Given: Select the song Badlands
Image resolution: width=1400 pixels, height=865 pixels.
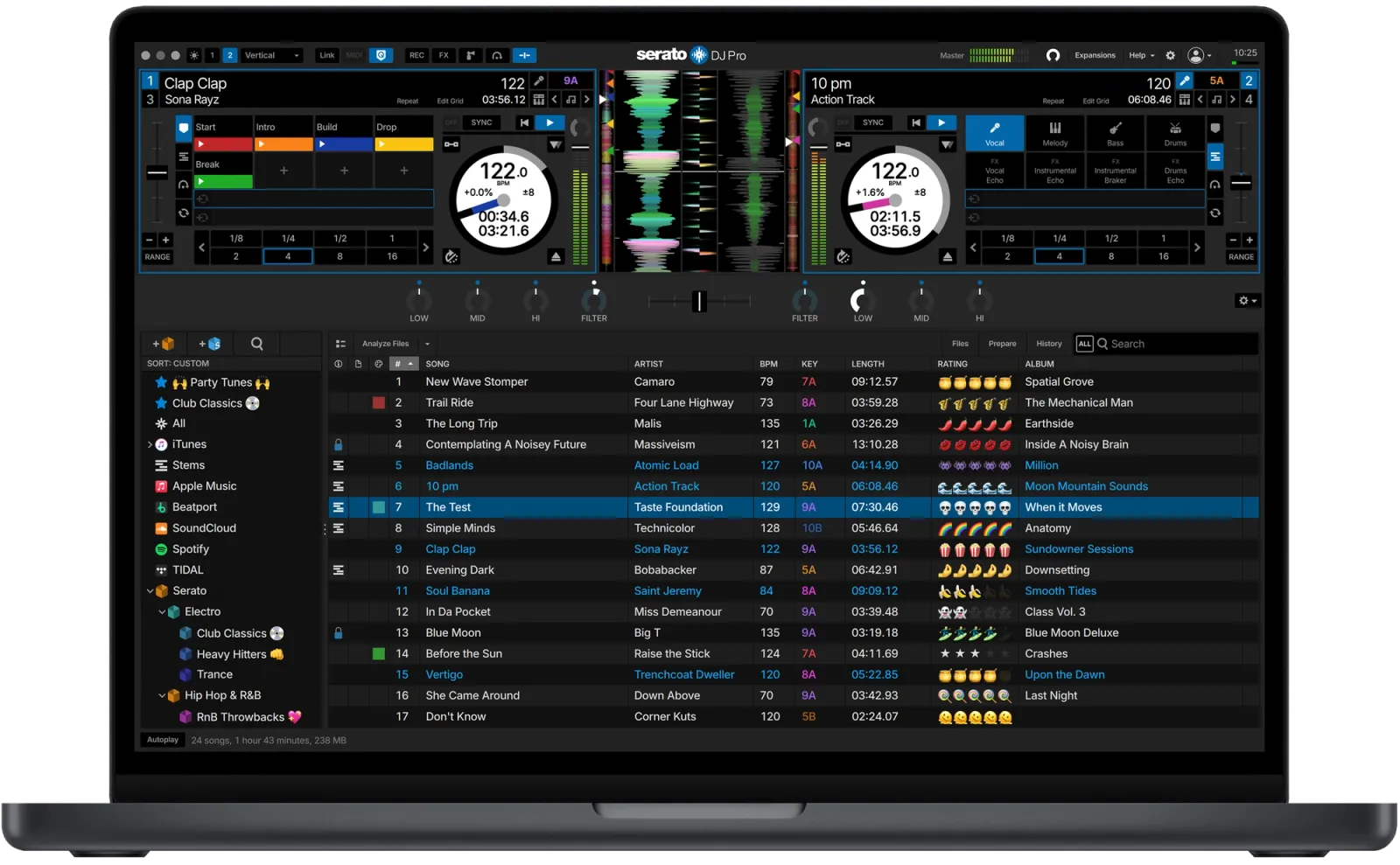Looking at the screenshot, I should pos(449,466).
